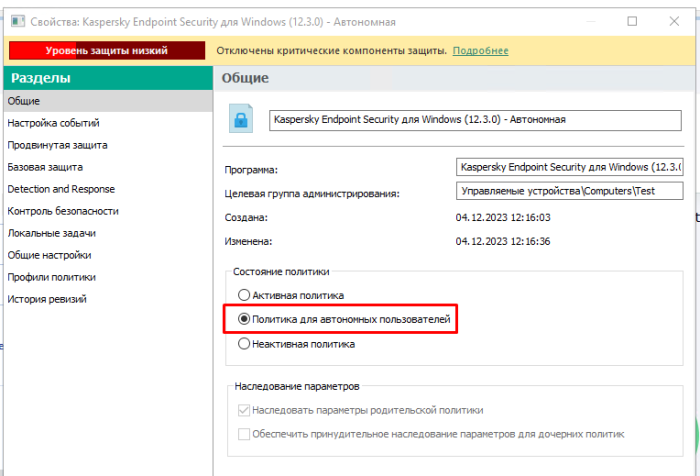
Task: Select Политика для автономных пользователей option
Action: tap(244, 319)
